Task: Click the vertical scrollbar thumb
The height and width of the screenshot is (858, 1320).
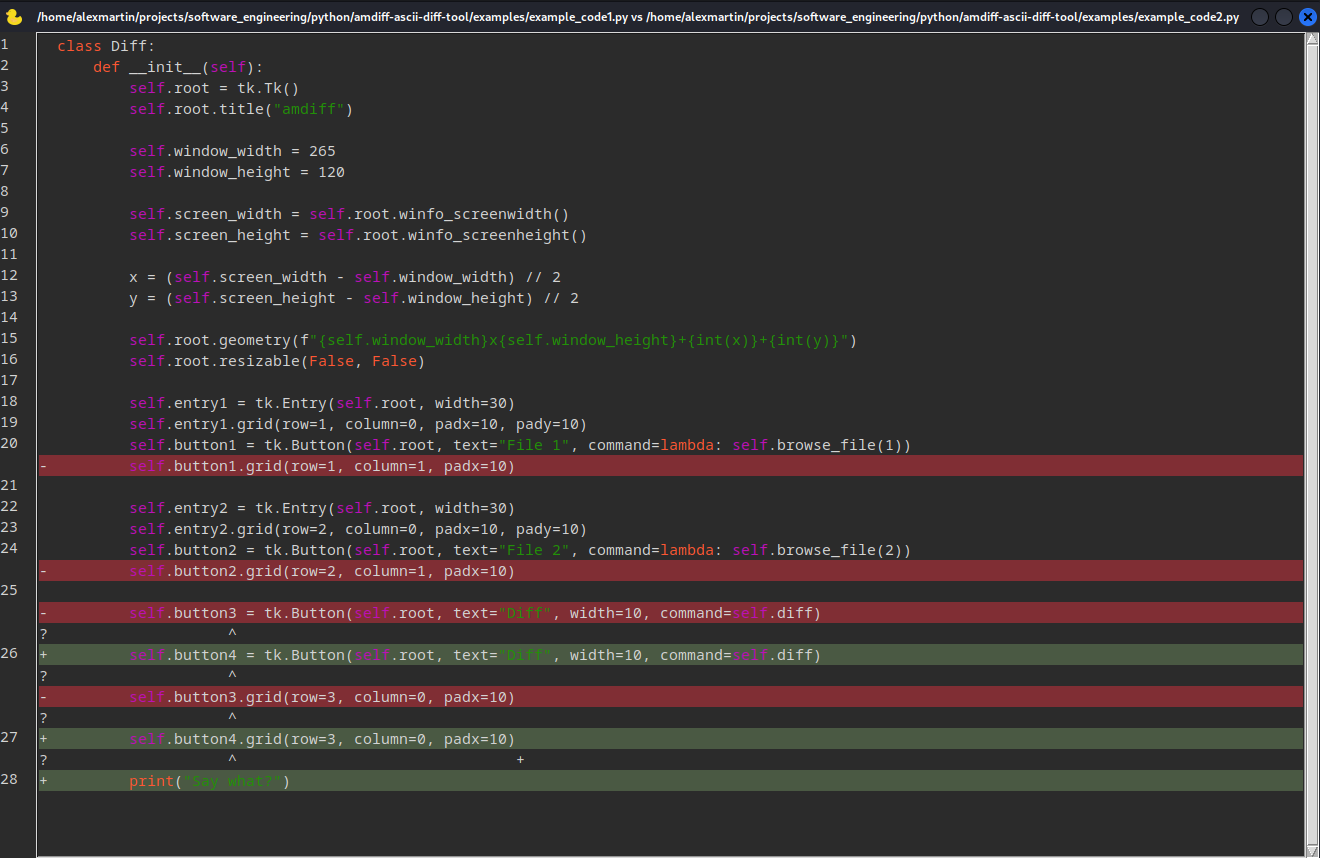Action: click(1312, 443)
